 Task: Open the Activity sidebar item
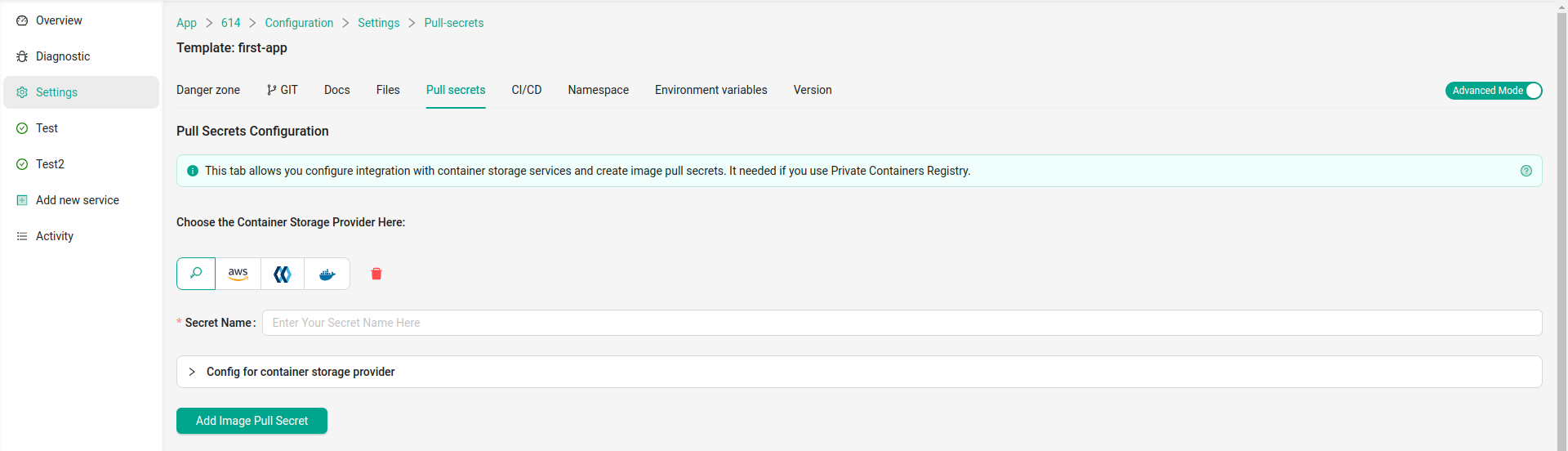click(x=55, y=236)
